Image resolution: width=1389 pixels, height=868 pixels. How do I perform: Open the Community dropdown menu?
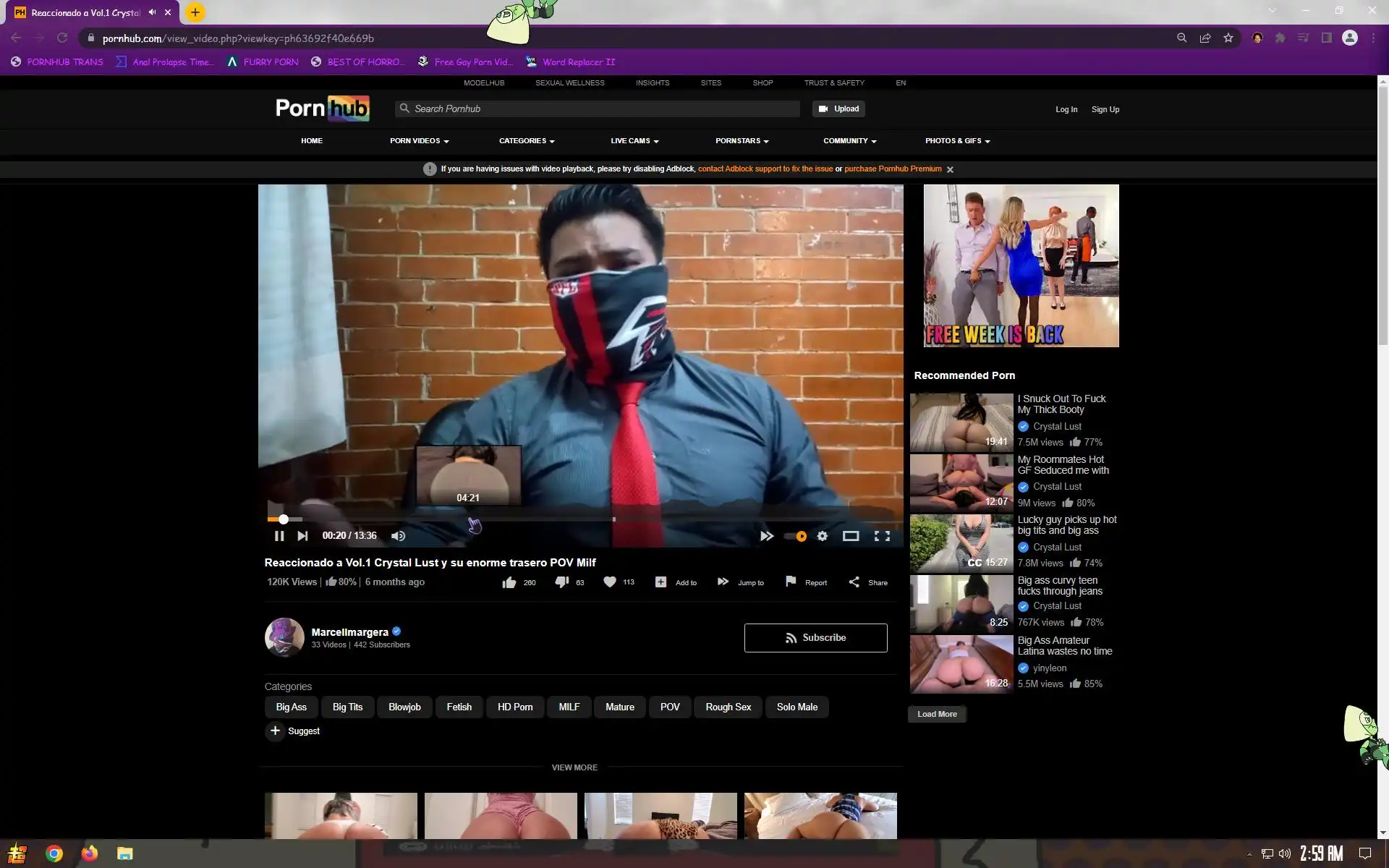(x=849, y=141)
